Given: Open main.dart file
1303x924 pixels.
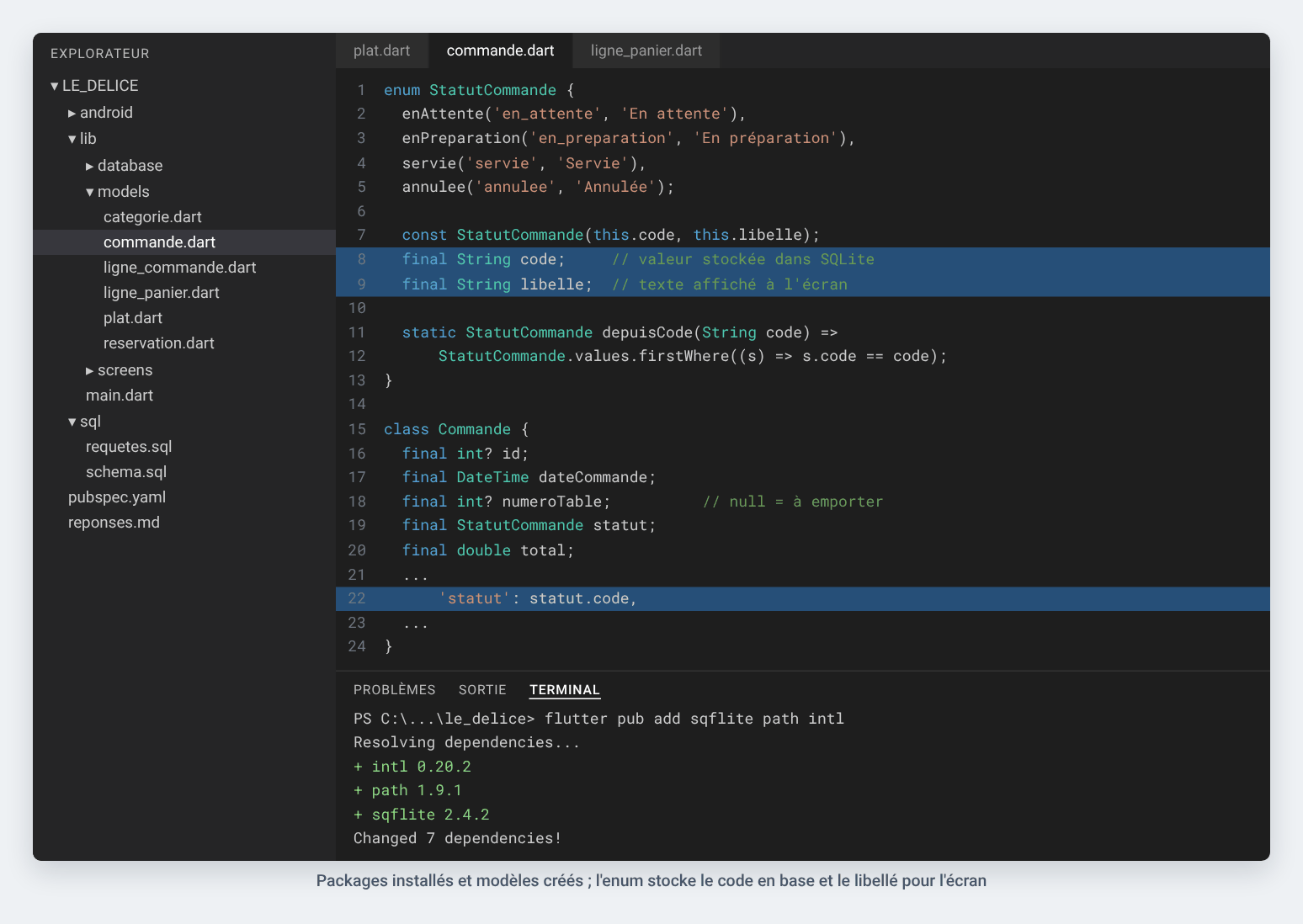Looking at the screenshot, I should [184, 396].
